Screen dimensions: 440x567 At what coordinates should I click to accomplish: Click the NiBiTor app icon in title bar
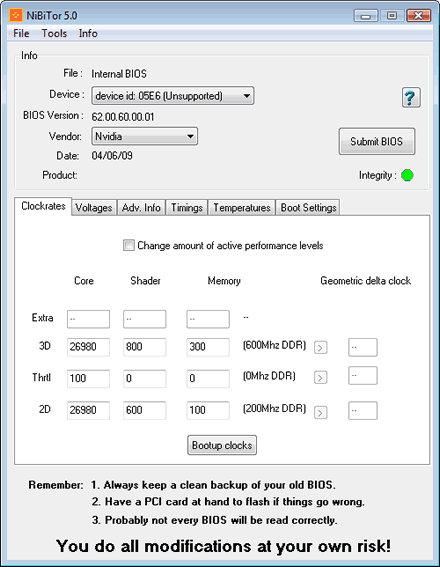point(16,16)
